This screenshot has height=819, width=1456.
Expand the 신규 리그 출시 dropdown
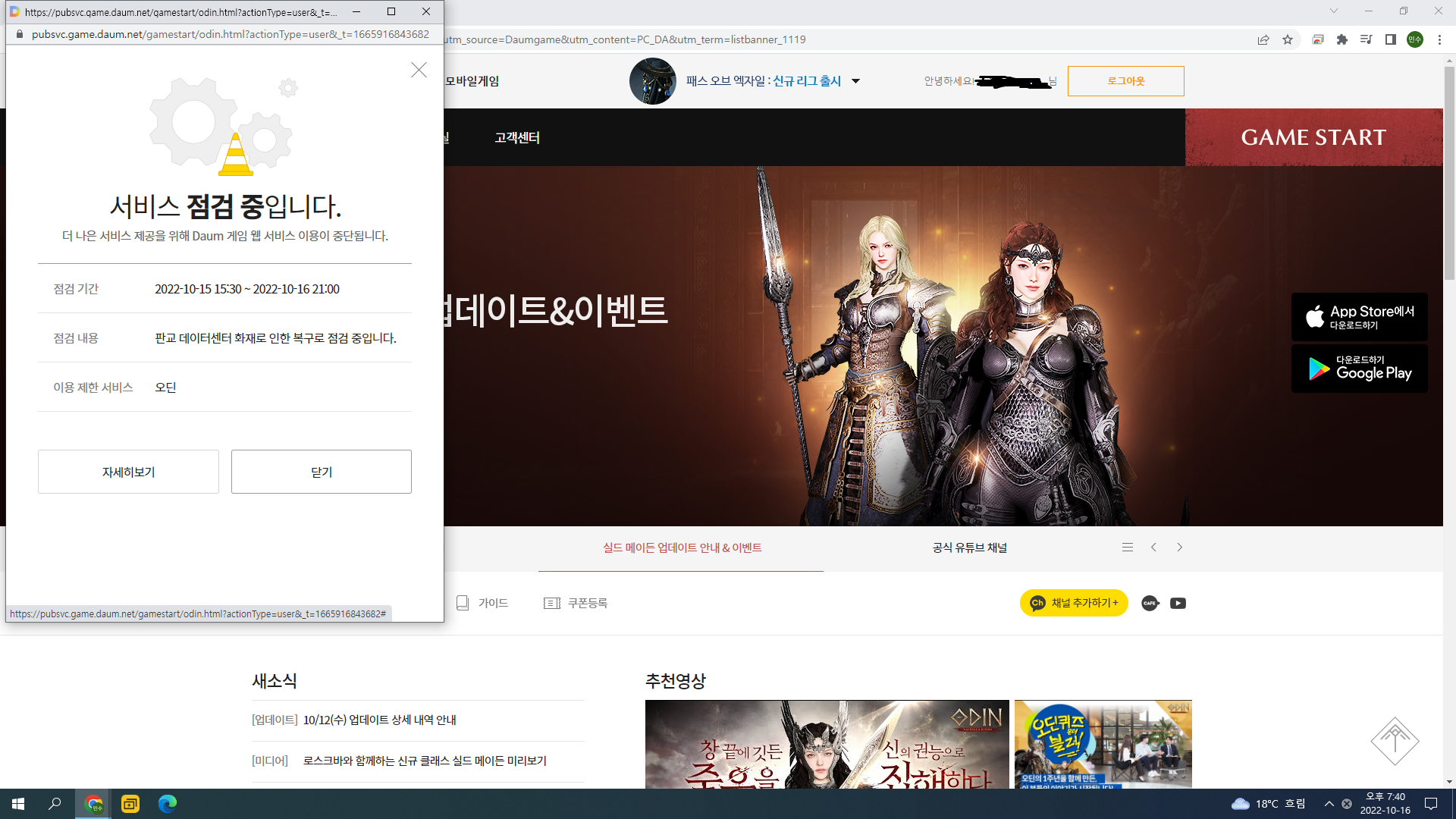pyautogui.click(x=855, y=81)
